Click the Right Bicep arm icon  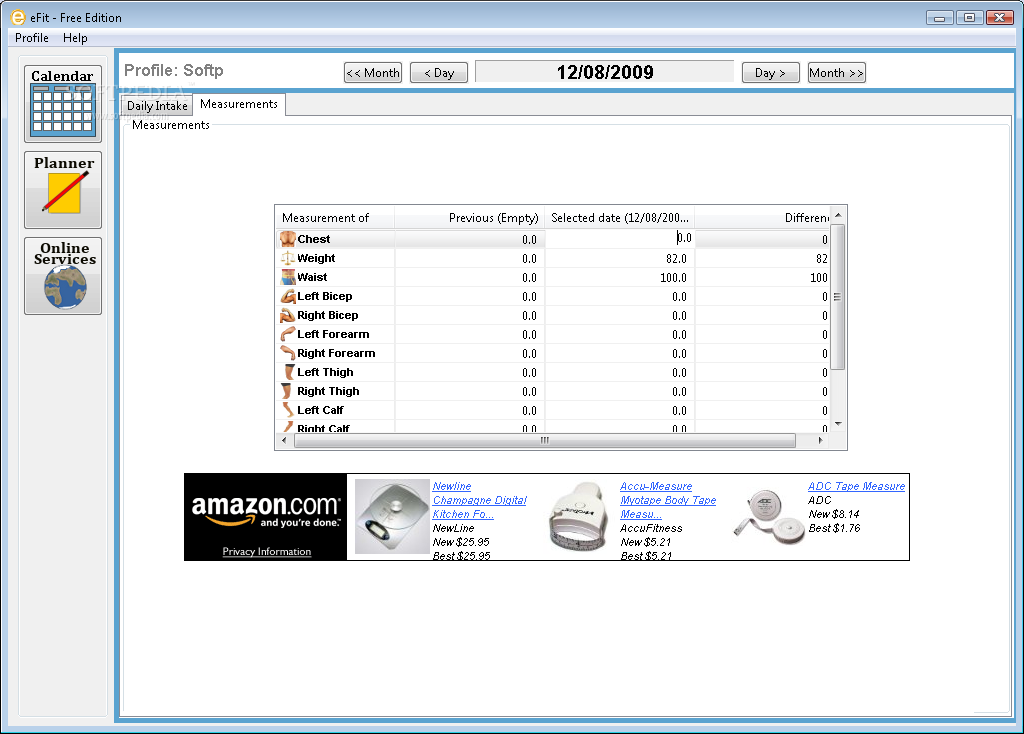(x=287, y=315)
